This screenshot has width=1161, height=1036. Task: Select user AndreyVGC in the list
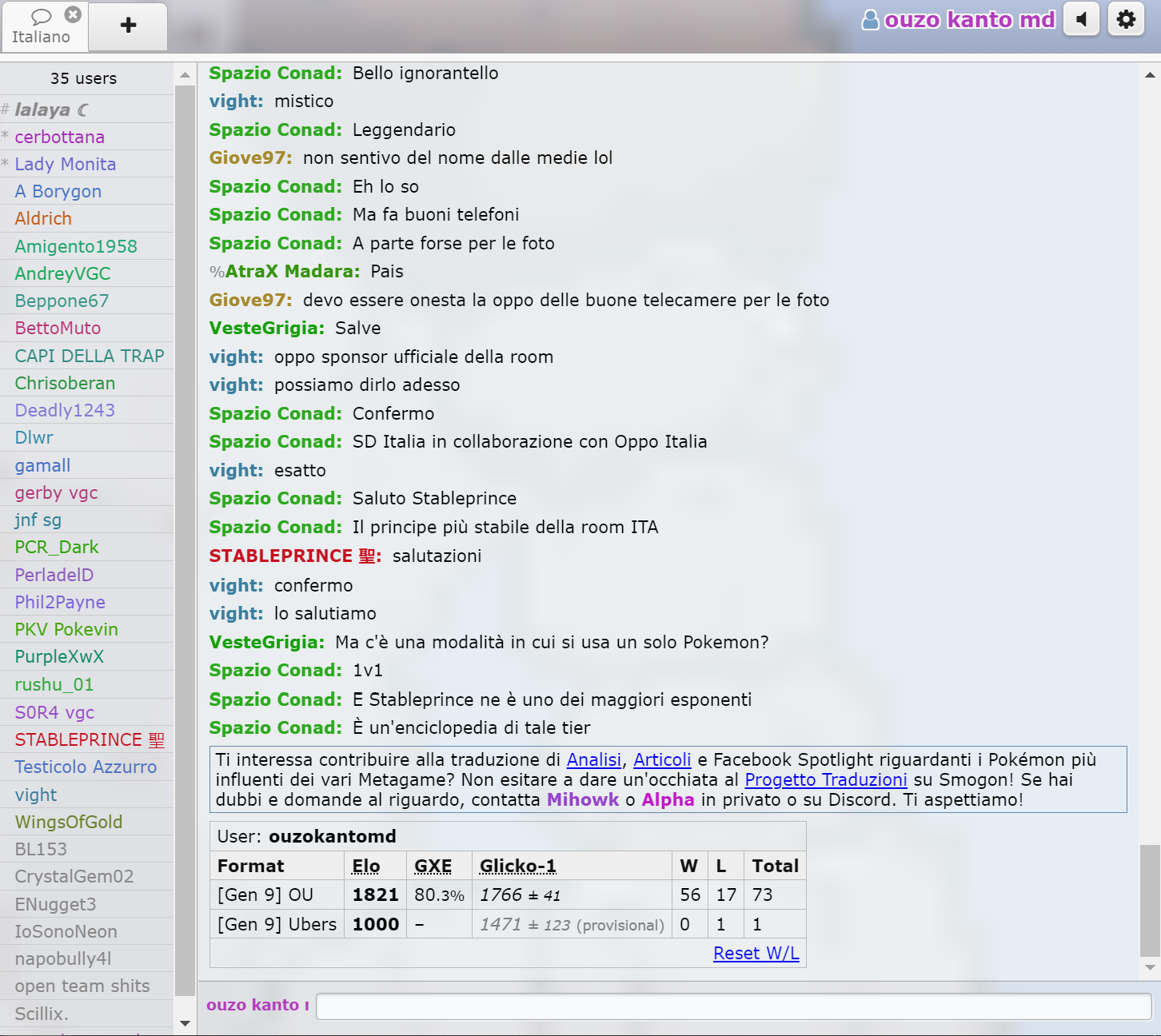click(86, 273)
